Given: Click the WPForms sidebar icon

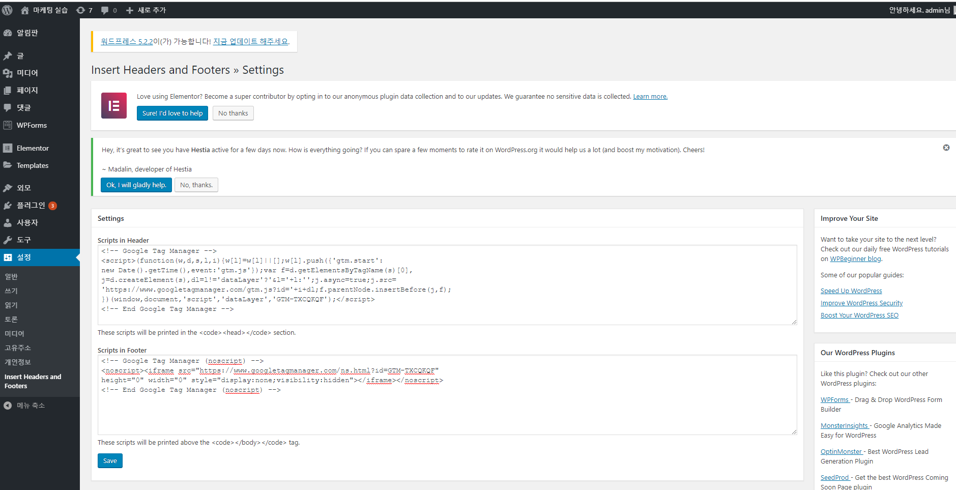Looking at the screenshot, I should pos(7,126).
